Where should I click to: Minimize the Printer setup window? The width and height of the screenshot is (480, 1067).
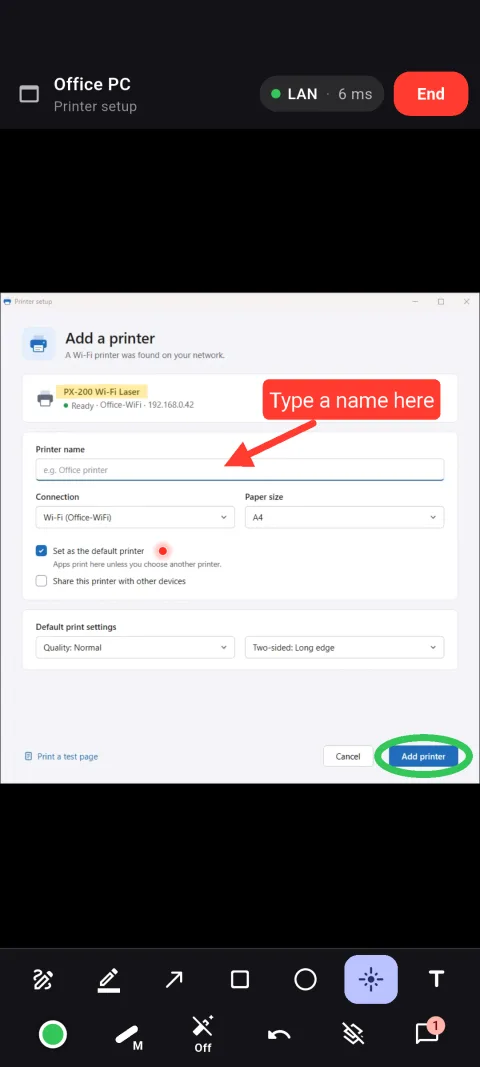pos(415,301)
